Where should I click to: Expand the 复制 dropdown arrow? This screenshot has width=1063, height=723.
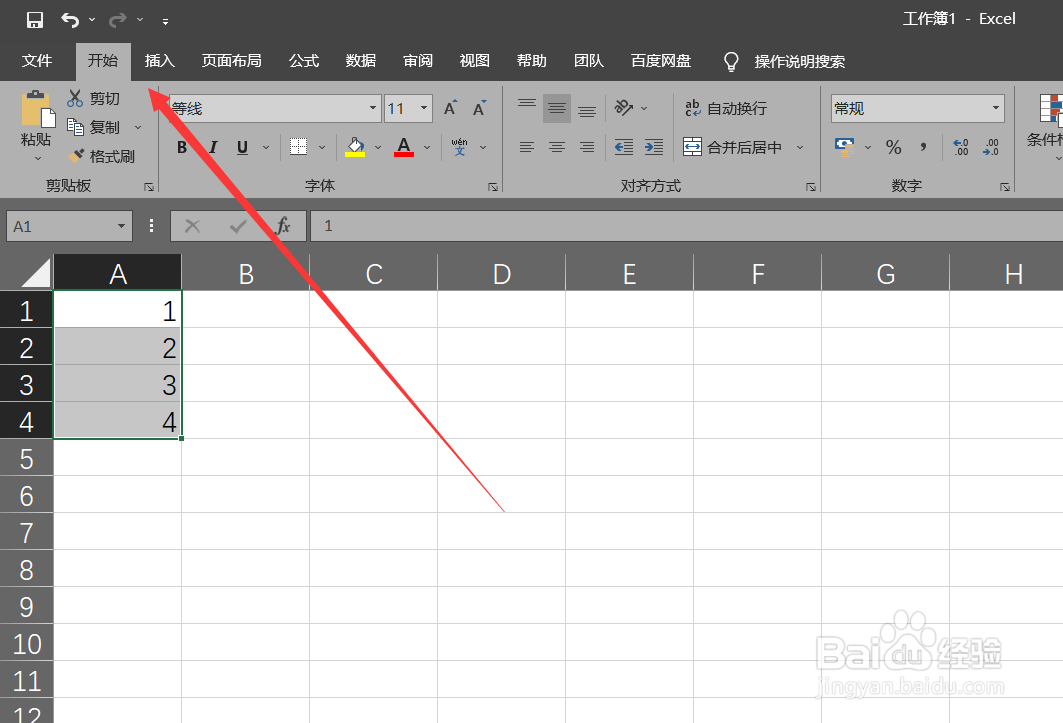tap(138, 128)
